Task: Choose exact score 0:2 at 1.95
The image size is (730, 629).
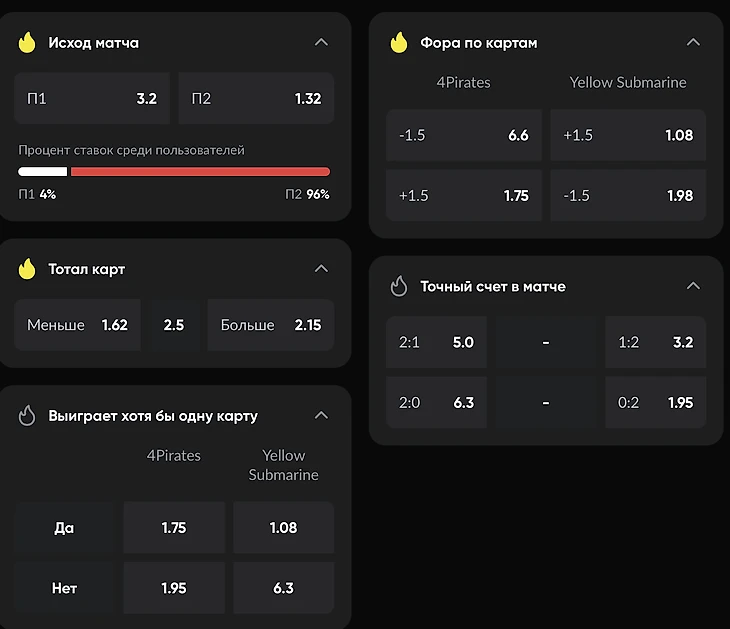Action: (x=655, y=402)
